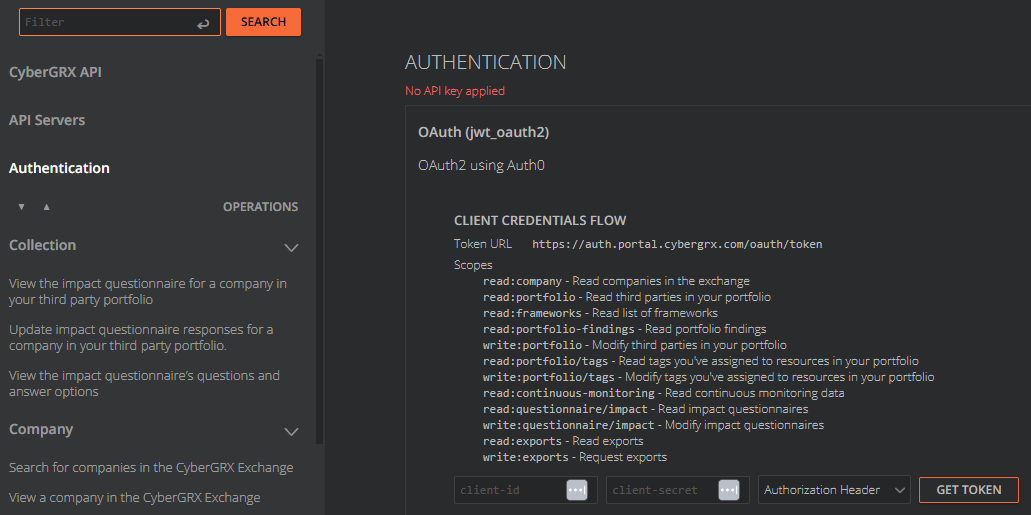Viewport: 1031px width, 515px height.
Task: Click the read:company scope
Action: click(x=523, y=281)
